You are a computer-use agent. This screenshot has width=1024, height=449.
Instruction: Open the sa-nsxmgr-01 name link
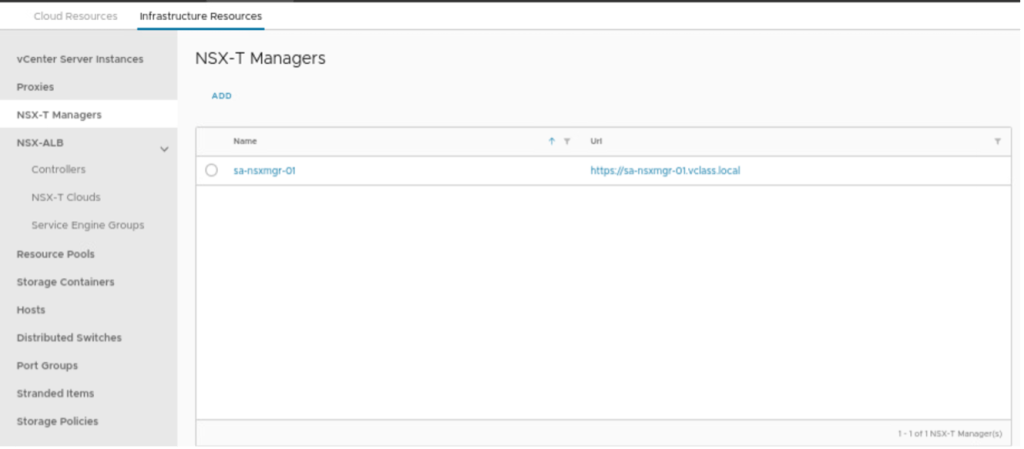click(x=264, y=170)
